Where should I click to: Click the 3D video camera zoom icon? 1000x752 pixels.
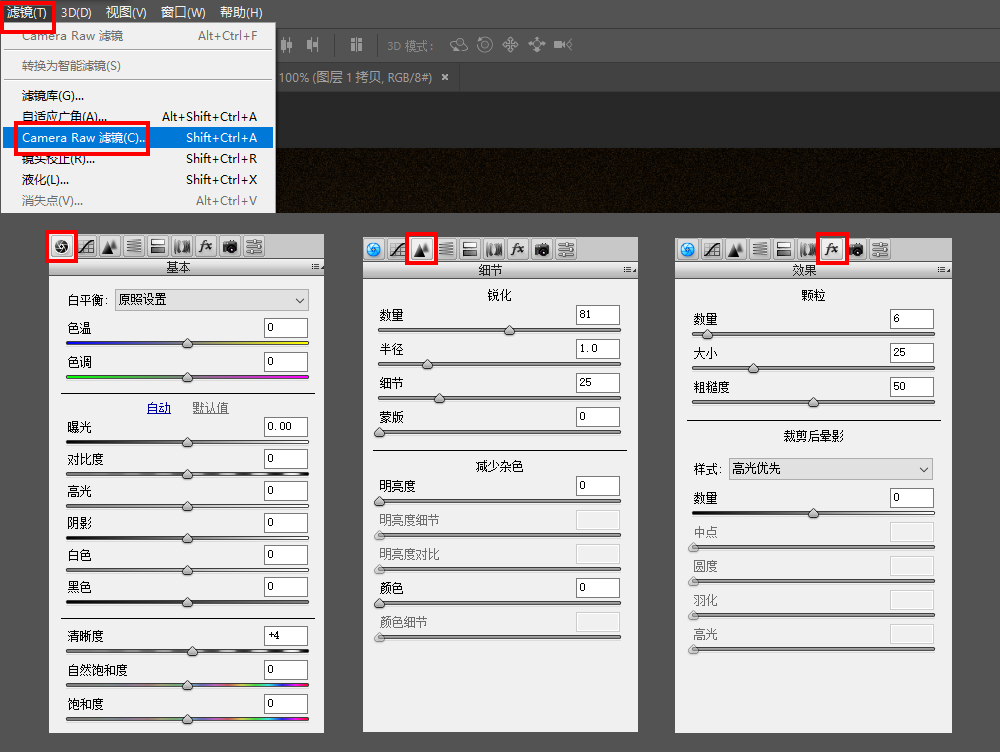click(x=563, y=45)
